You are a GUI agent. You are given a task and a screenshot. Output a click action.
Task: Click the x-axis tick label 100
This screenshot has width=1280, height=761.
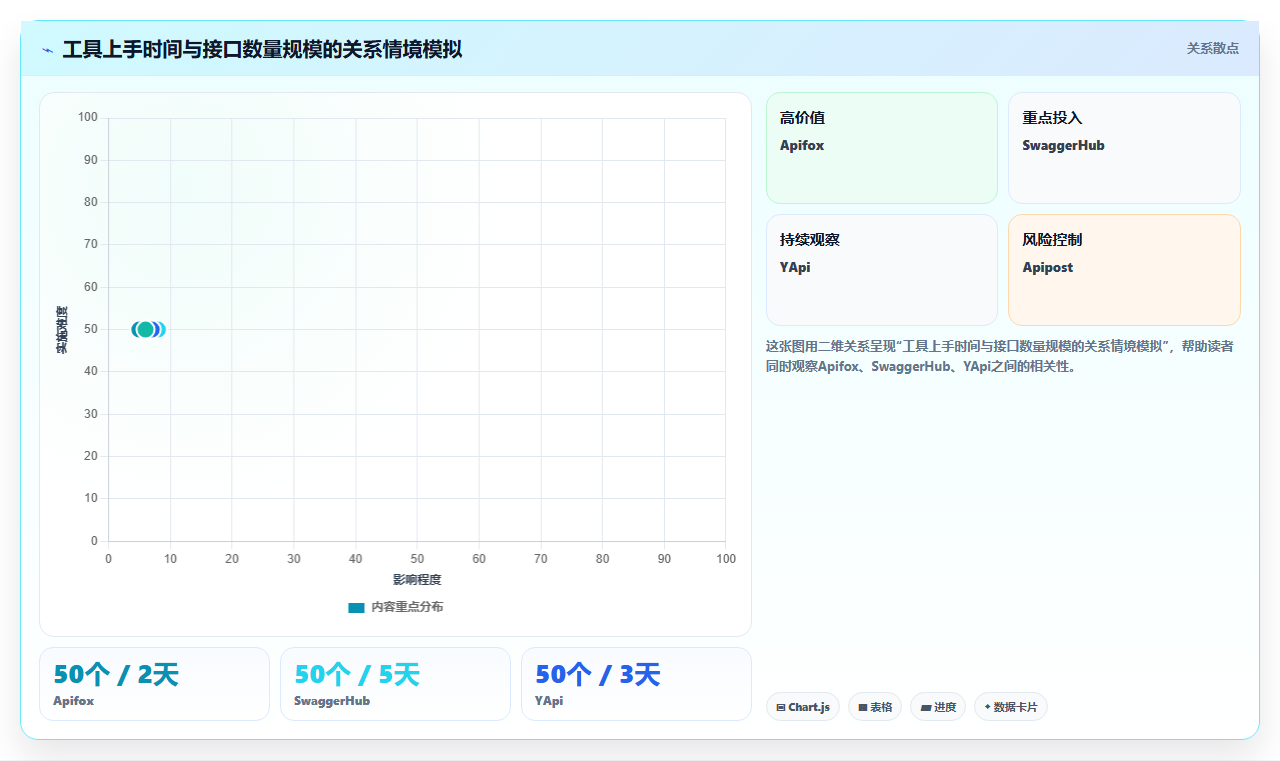tap(725, 559)
